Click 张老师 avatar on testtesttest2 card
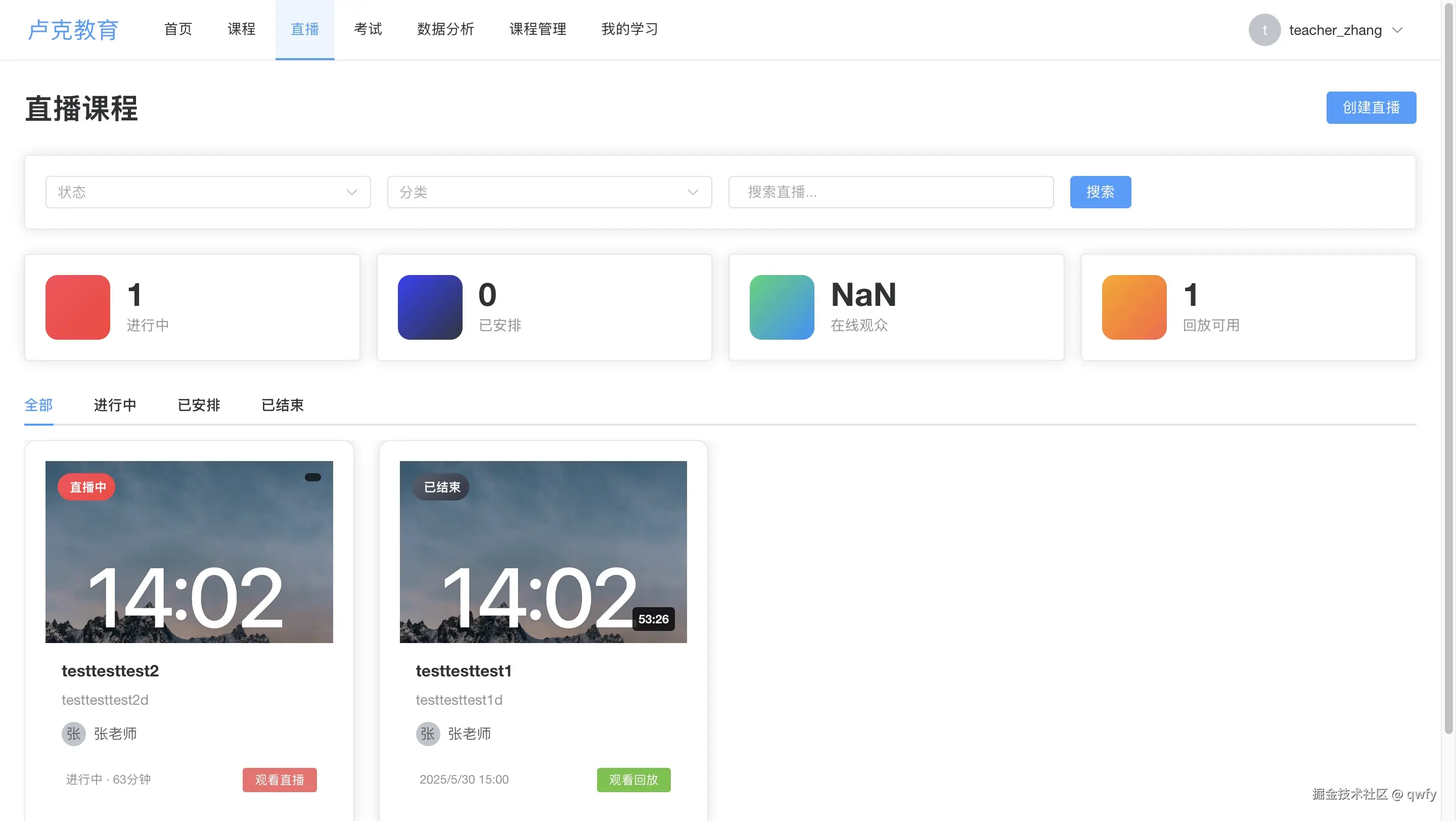Image resolution: width=1456 pixels, height=821 pixels. click(x=73, y=734)
